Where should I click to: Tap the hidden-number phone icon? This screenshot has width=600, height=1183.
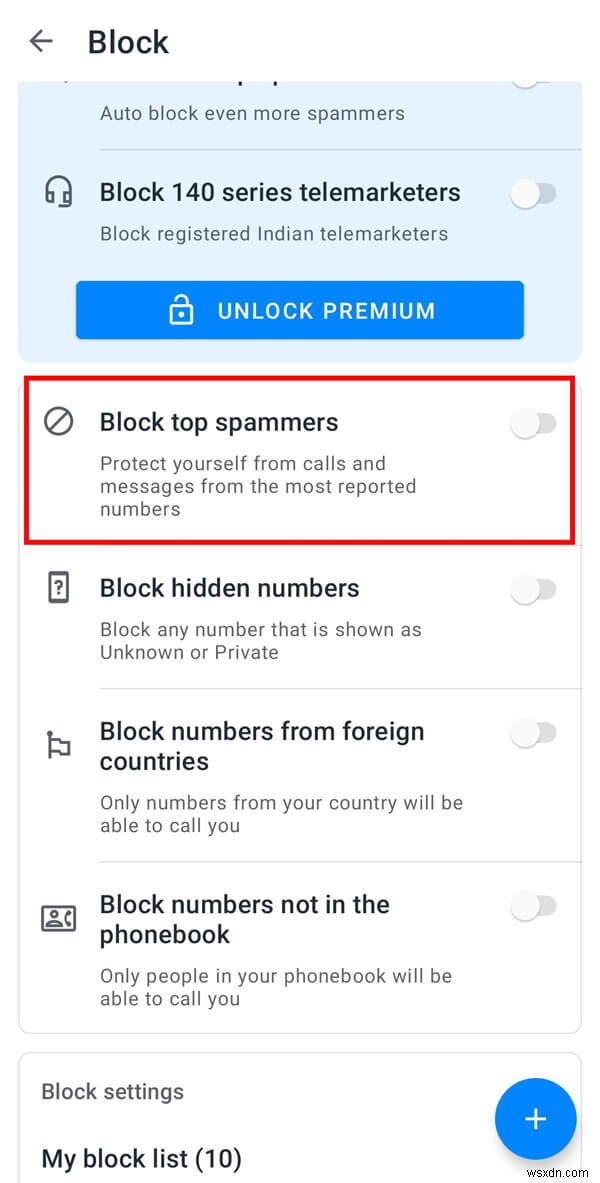[x=58, y=588]
